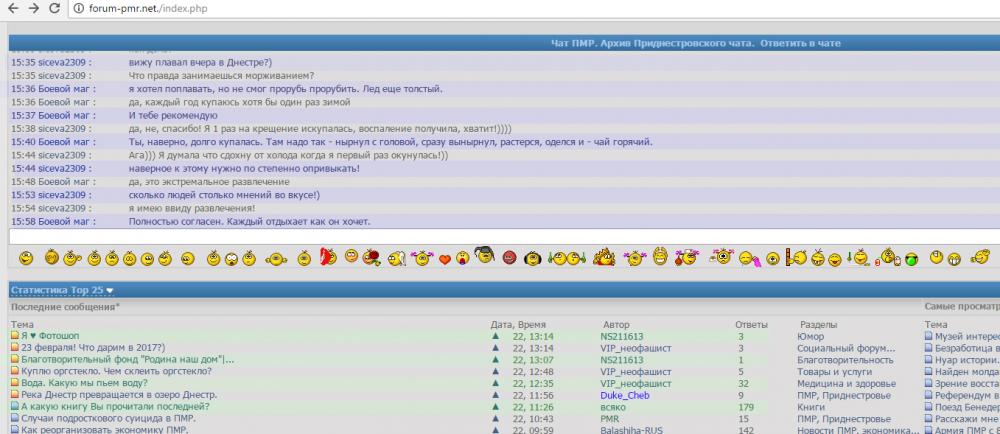The width and height of the screenshot is (1000, 434).
Task: Insert the dark red angry face emoticon
Action: click(510, 258)
